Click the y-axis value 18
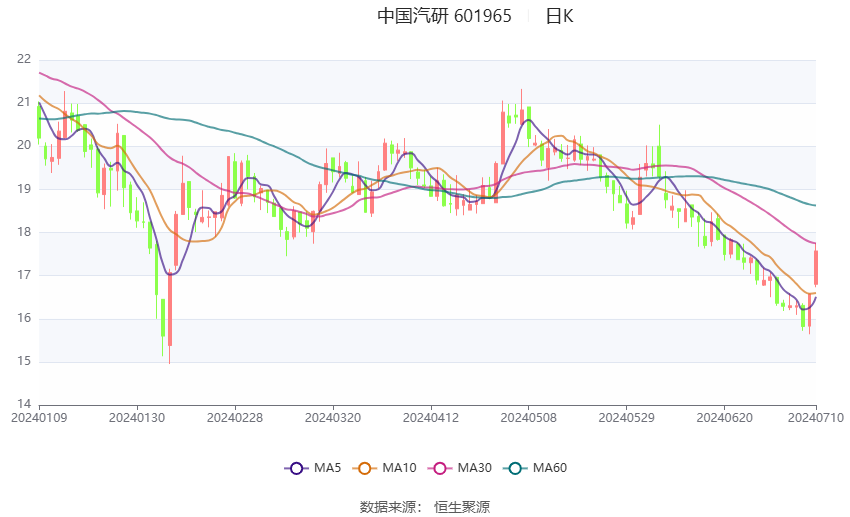The image size is (850, 517). 24,231
